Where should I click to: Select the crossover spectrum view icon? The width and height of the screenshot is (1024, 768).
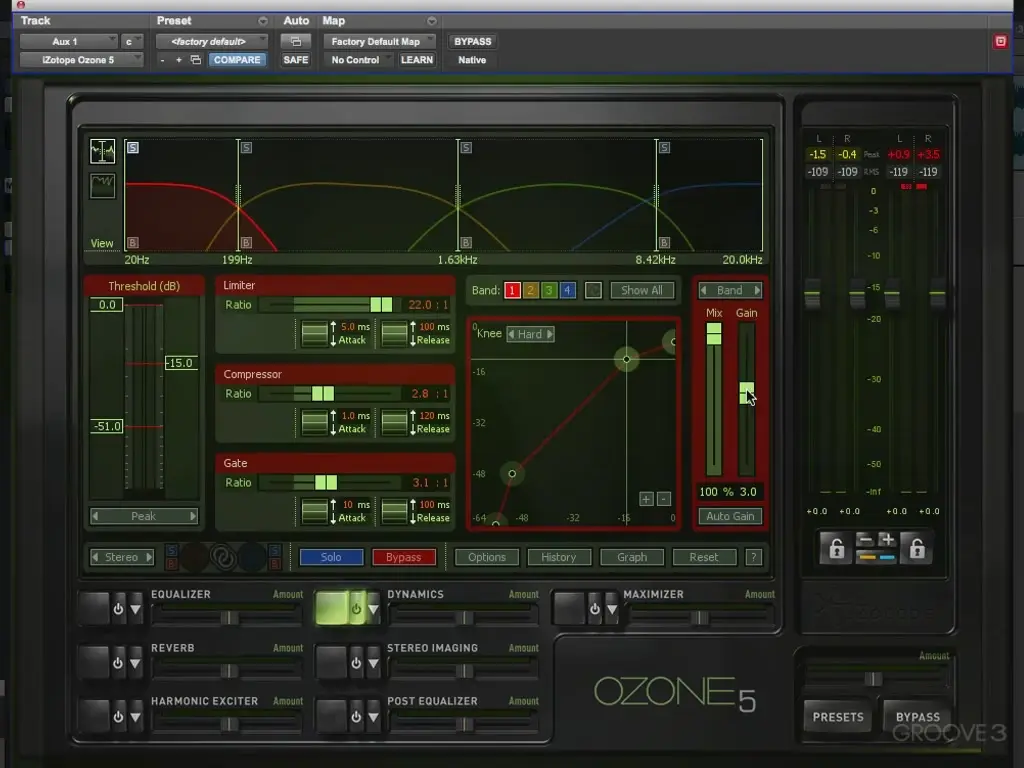103,152
